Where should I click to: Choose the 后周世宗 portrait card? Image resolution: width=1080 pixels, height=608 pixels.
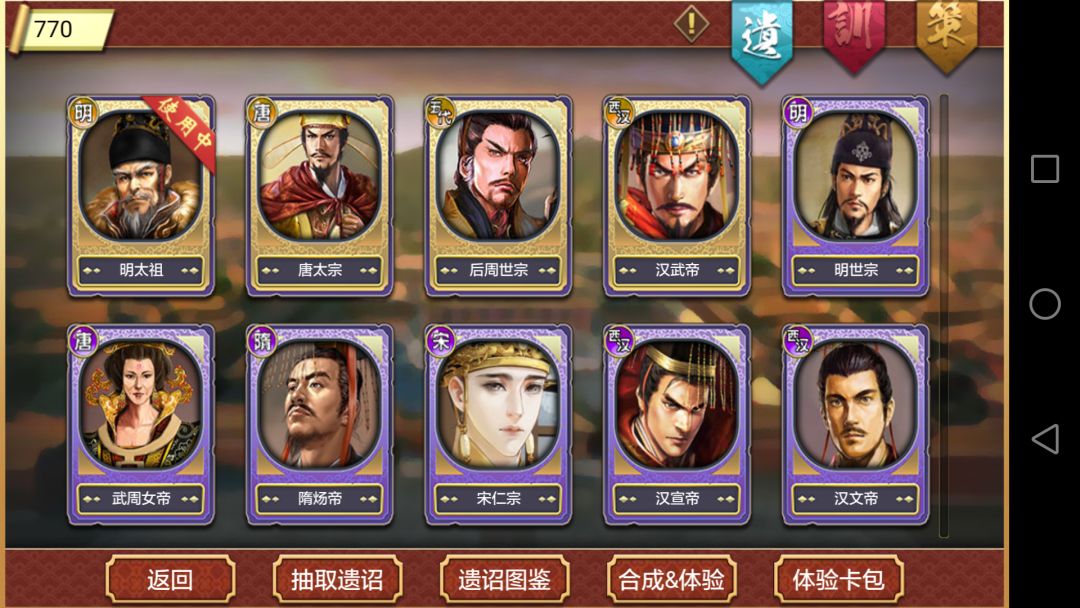point(498,196)
